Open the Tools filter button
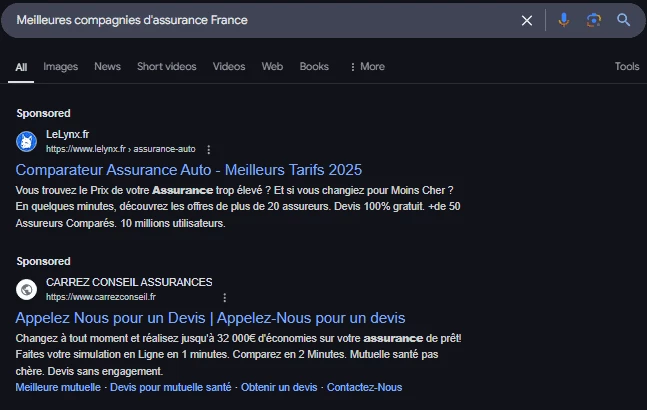The image size is (647, 410). 627,67
